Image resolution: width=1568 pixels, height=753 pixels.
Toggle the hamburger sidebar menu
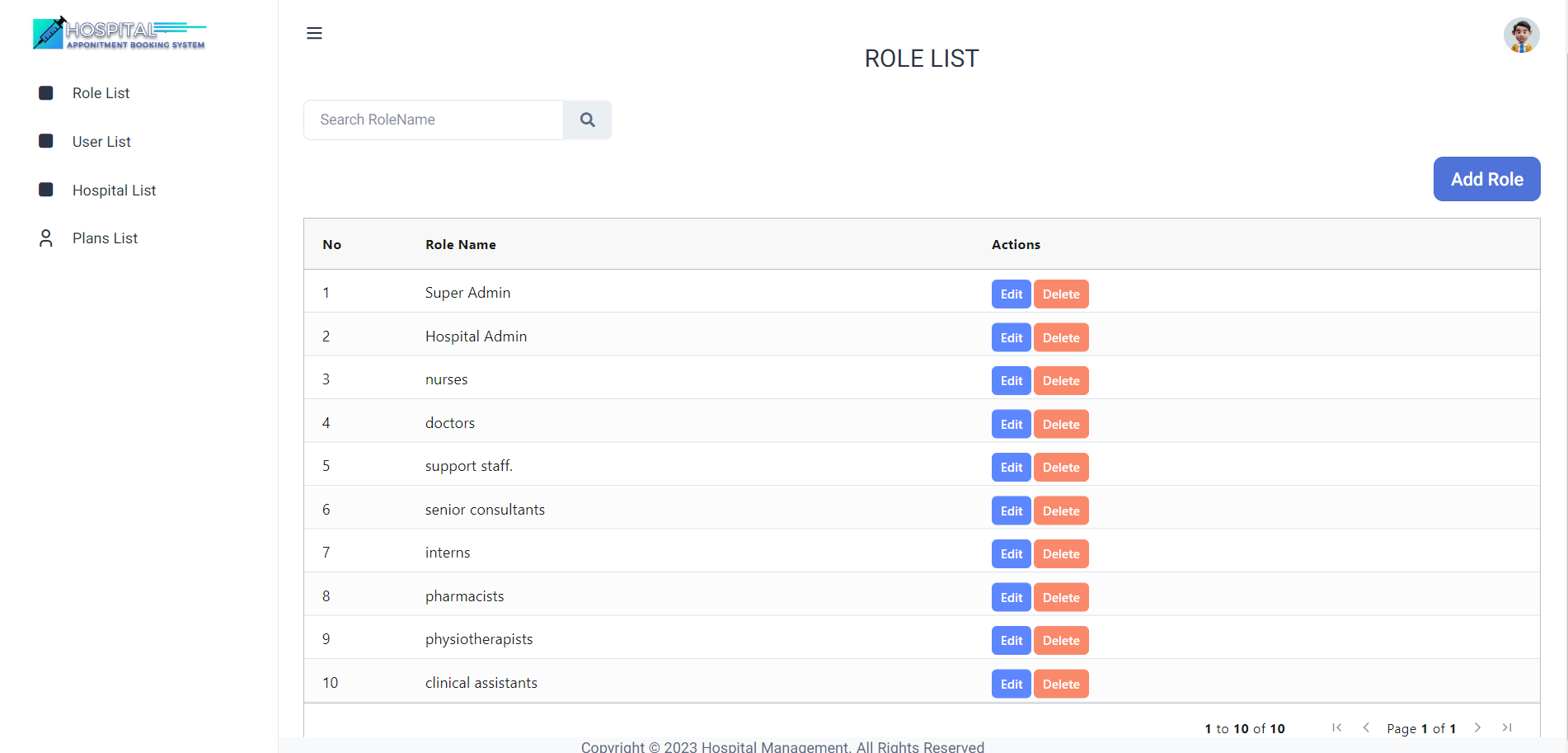[x=314, y=33]
